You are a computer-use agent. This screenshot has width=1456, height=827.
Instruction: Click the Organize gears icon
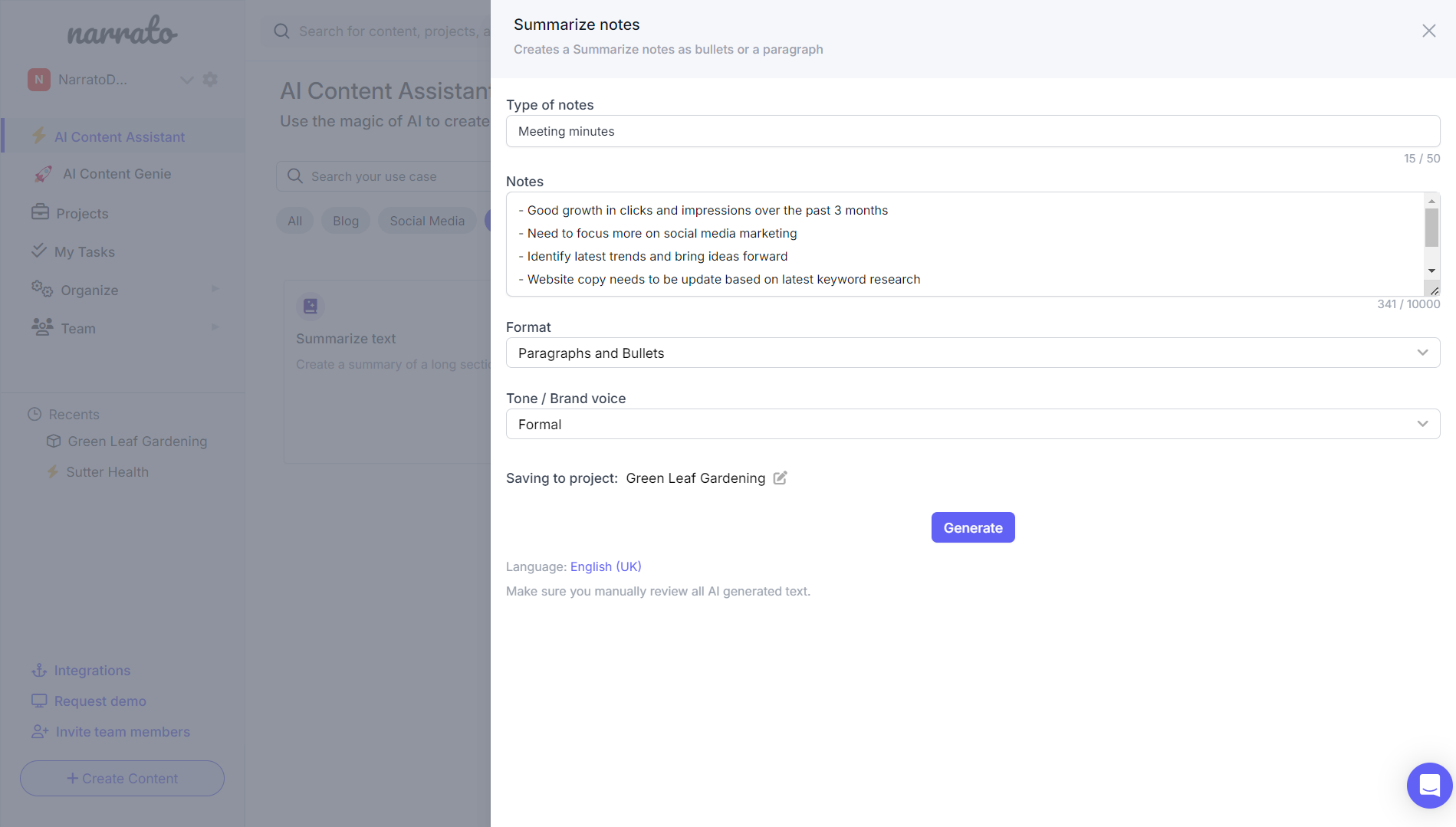click(x=42, y=289)
